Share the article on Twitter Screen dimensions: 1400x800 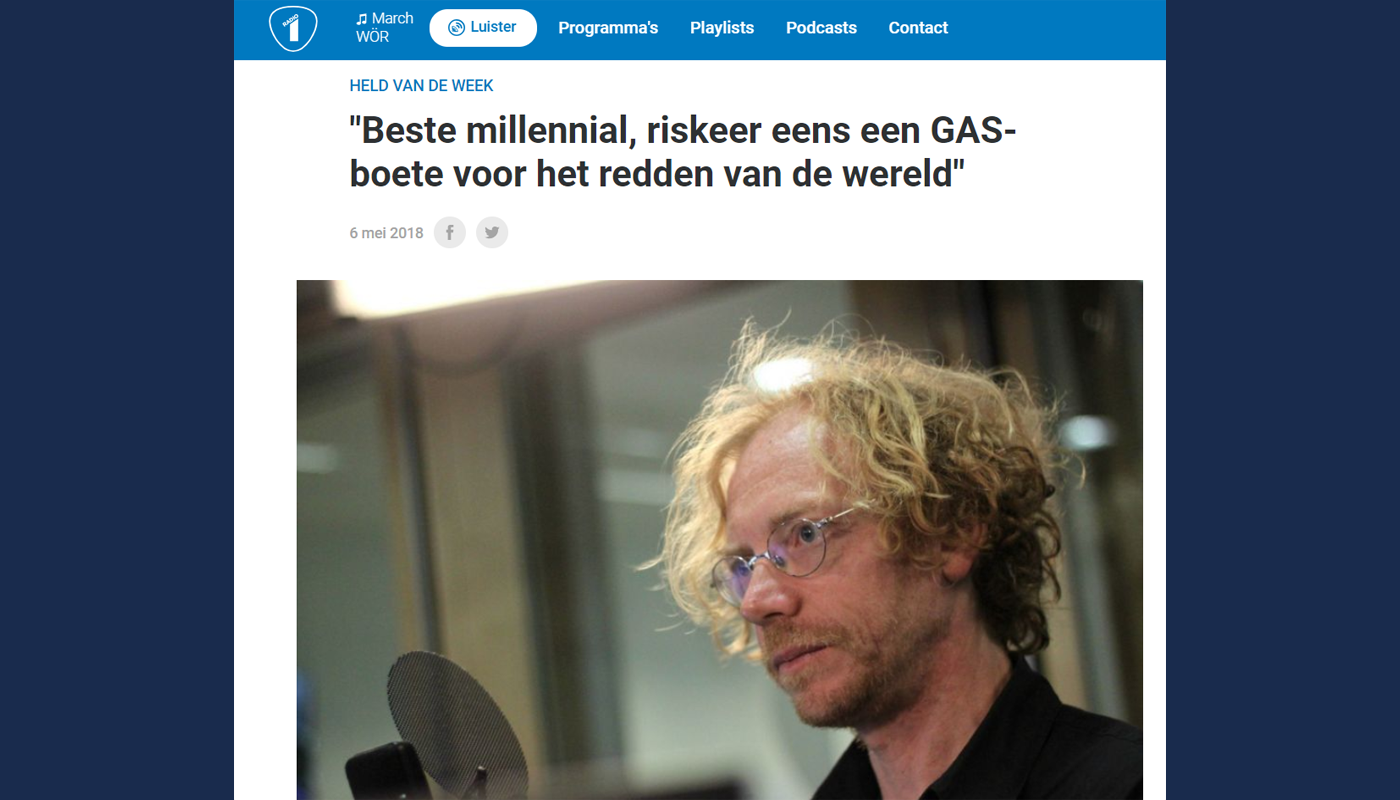coord(492,232)
